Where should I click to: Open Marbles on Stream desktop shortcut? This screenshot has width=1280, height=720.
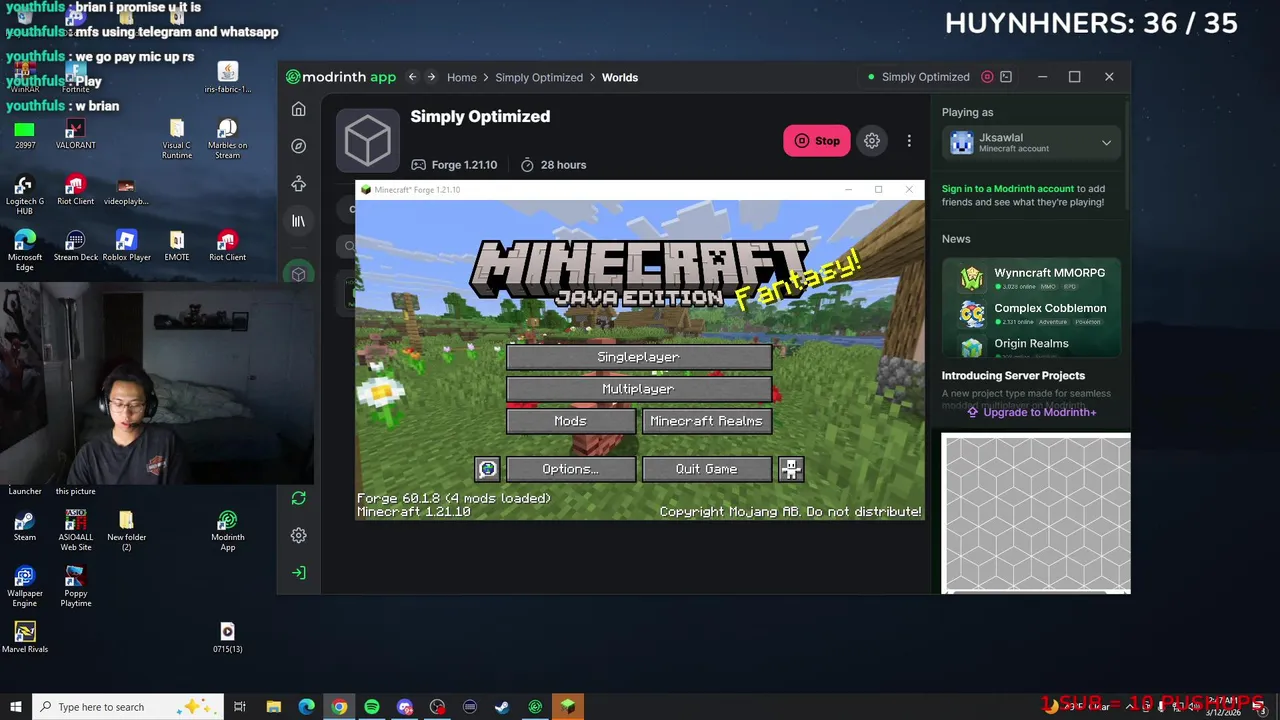coord(227,139)
